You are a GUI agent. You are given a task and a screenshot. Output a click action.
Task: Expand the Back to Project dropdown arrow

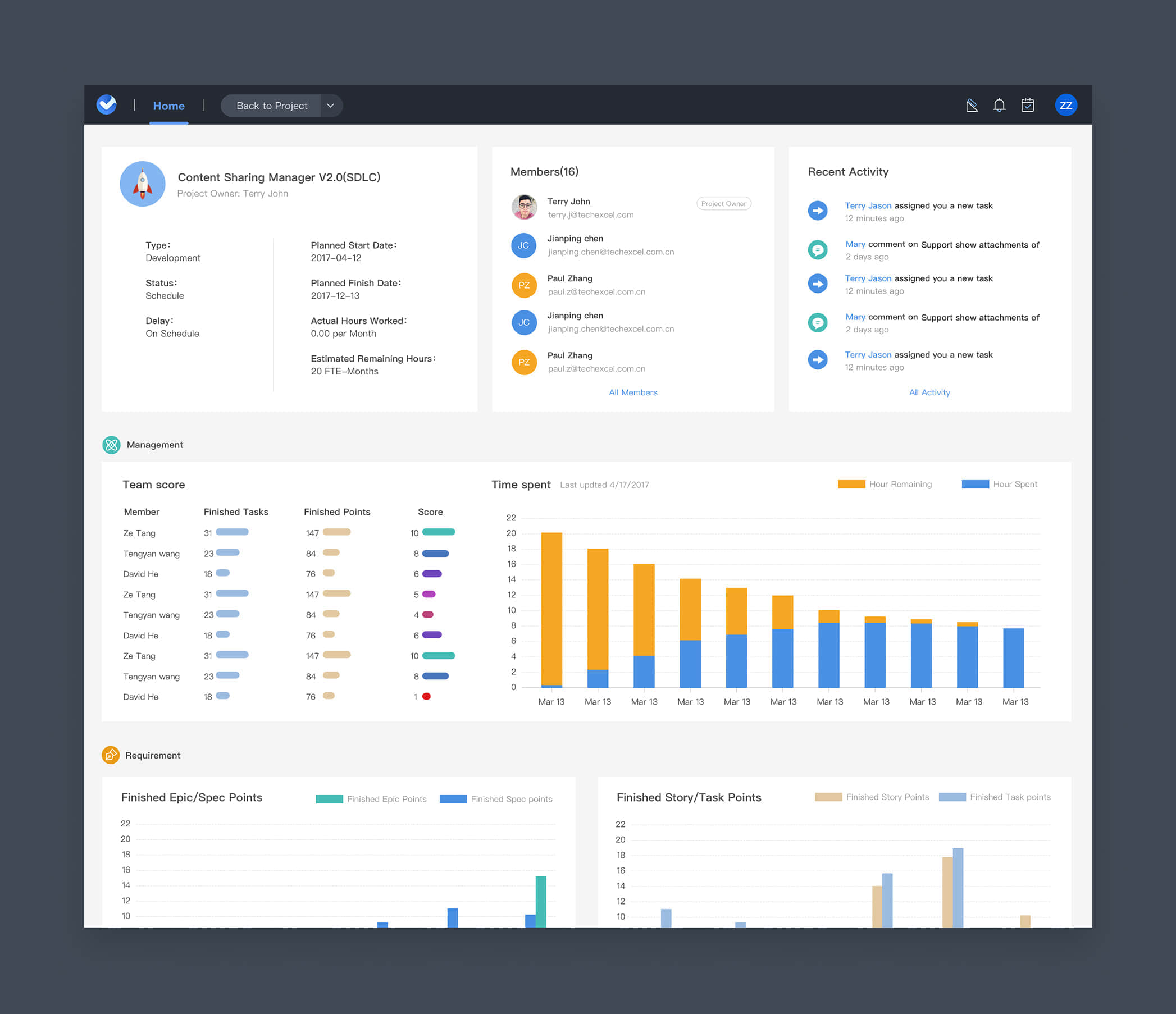(330, 106)
